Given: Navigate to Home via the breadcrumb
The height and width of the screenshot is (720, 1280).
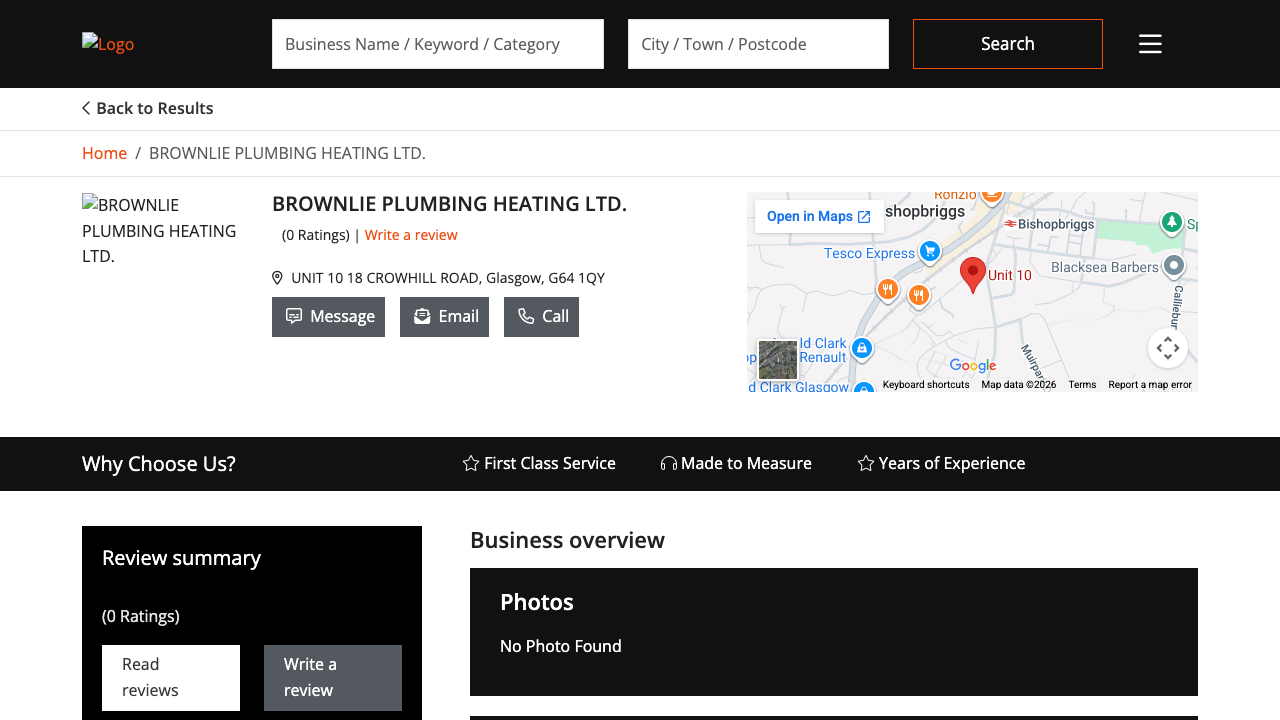Looking at the screenshot, I should click(104, 152).
